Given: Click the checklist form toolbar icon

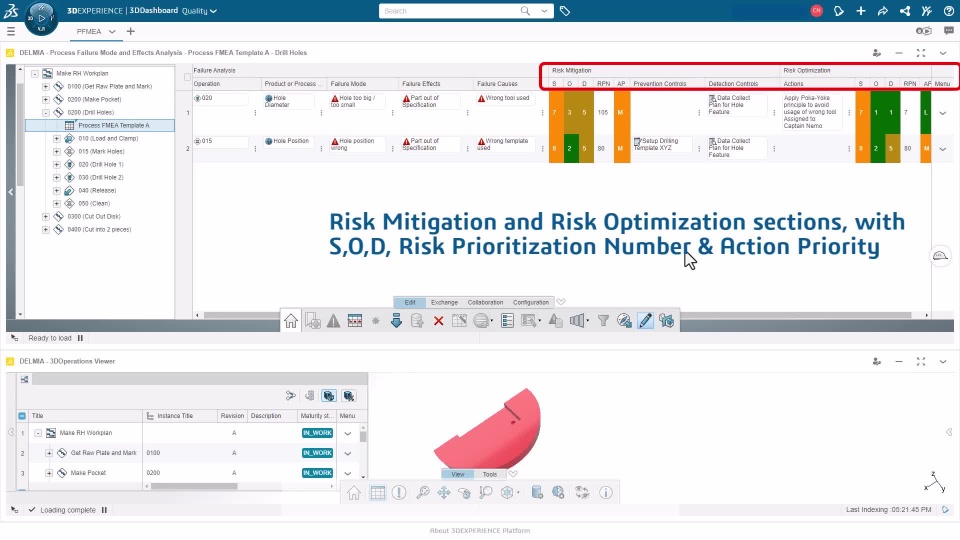Looking at the screenshot, I should coord(508,321).
